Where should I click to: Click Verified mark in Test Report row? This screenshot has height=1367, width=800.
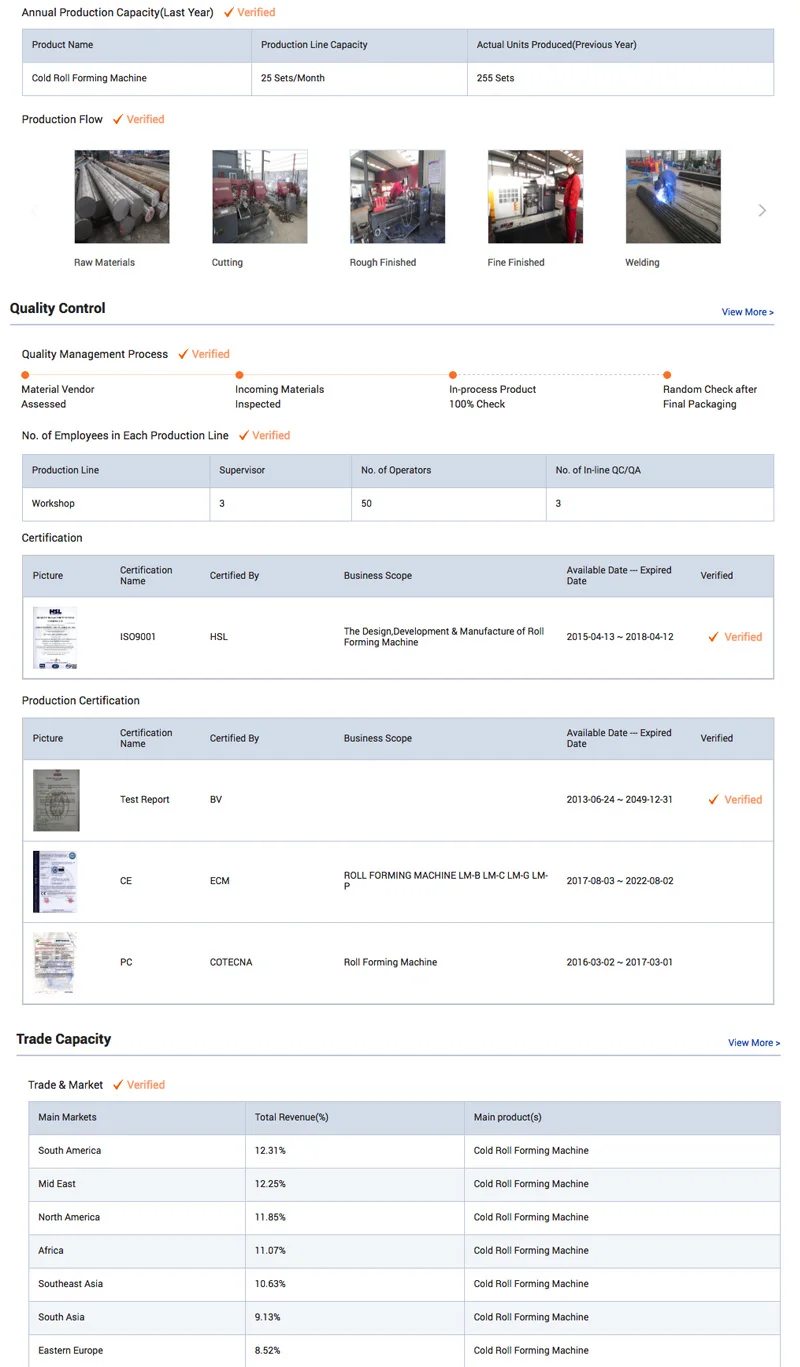coord(735,800)
